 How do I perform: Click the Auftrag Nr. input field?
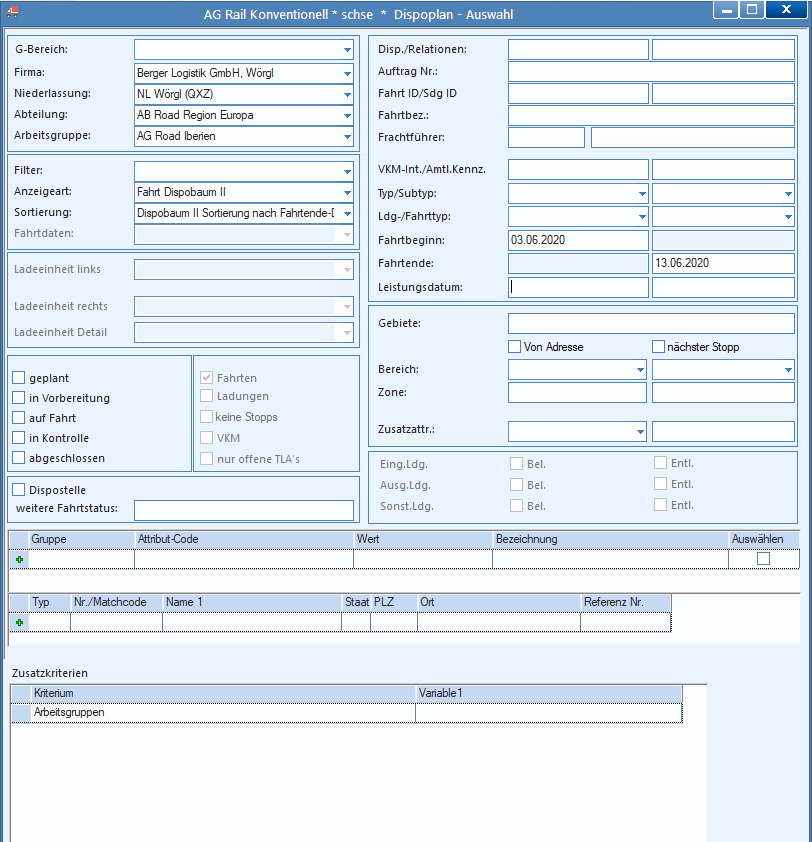651,71
